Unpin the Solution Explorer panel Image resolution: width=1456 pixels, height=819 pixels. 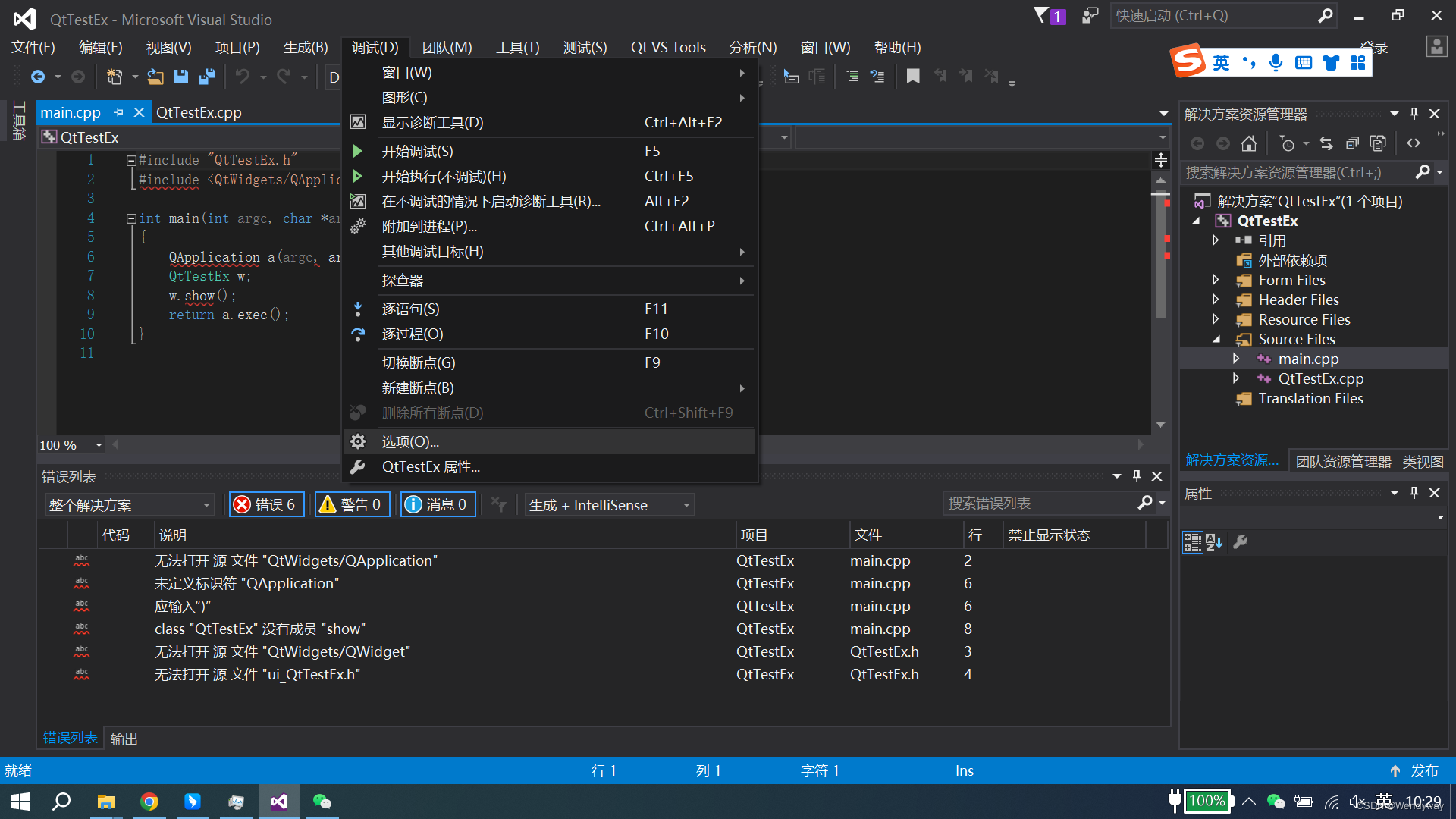[1413, 113]
